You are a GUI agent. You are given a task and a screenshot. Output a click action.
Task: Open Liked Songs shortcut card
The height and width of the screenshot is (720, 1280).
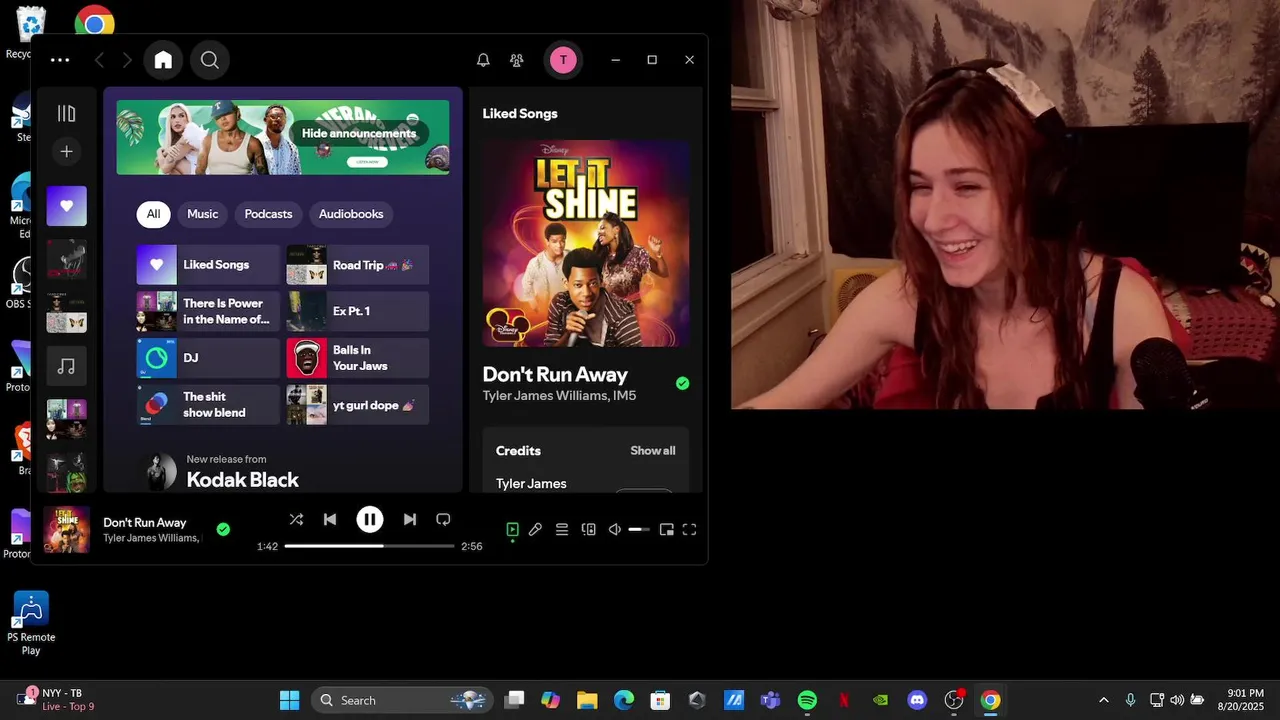pos(208,265)
